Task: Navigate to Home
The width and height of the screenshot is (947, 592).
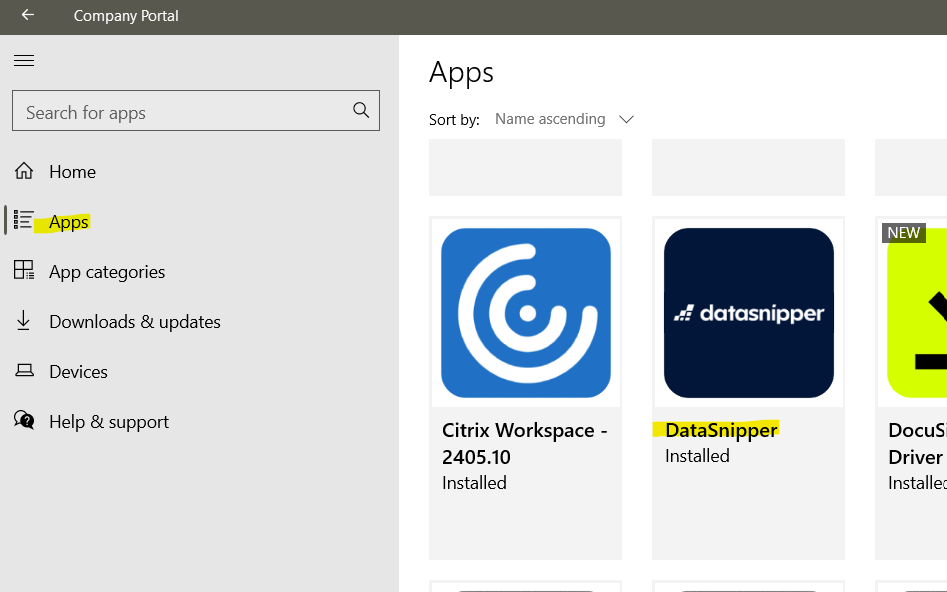Action: 72,172
